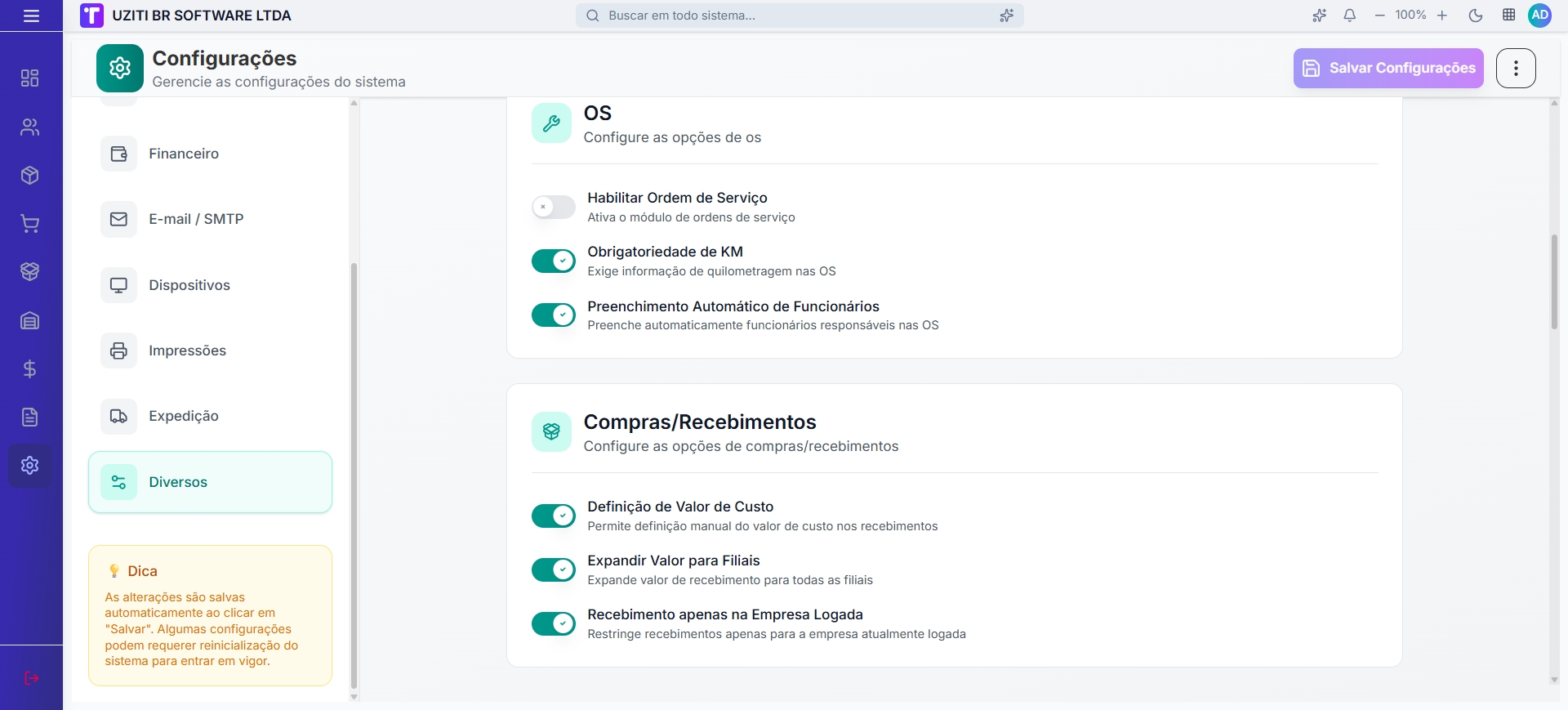Decrease zoom with minus icon
Screen dimensions: 1568x710
click(x=1379, y=16)
